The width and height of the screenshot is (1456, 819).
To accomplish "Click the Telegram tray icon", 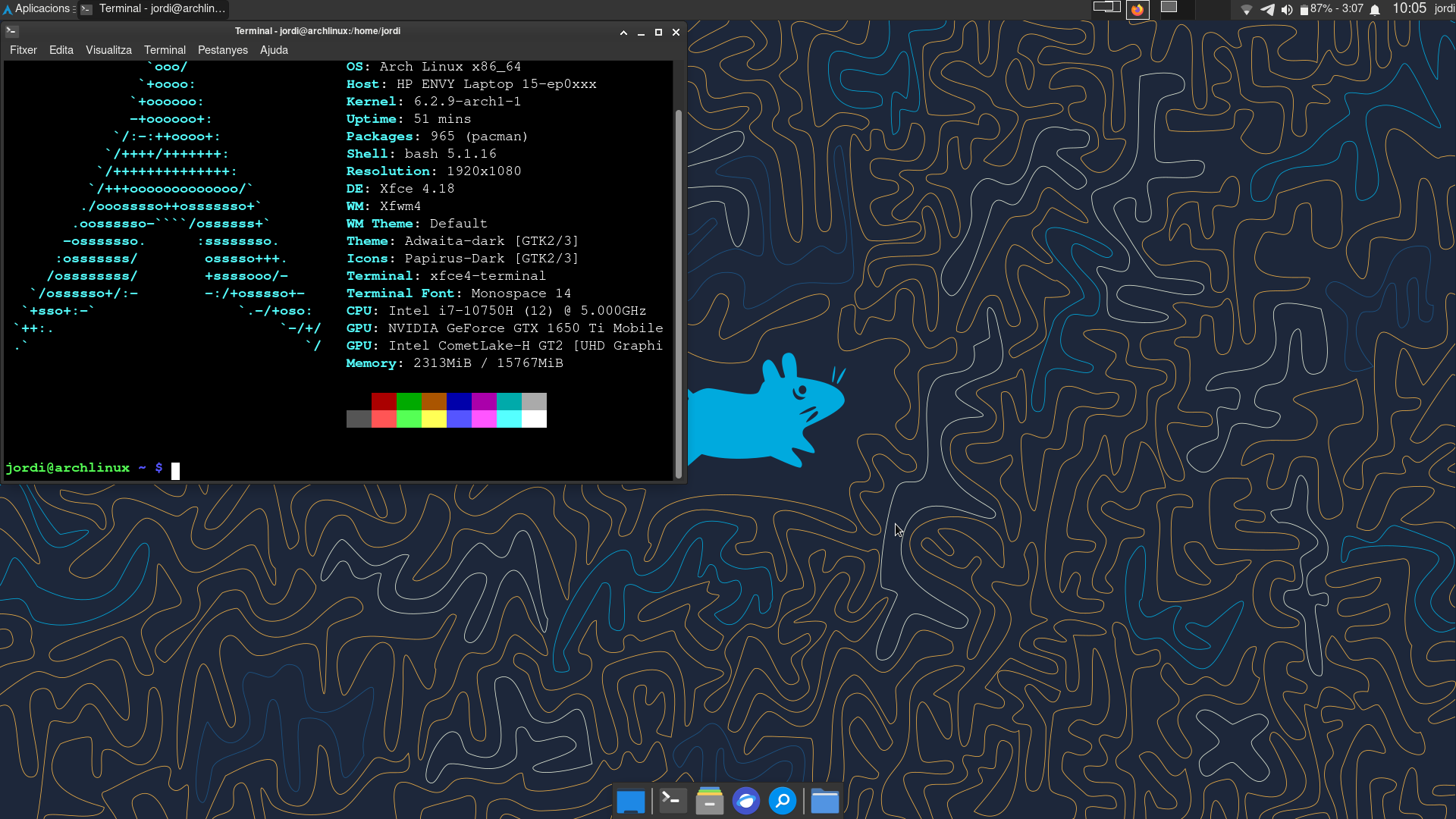I will pyautogui.click(x=1267, y=9).
